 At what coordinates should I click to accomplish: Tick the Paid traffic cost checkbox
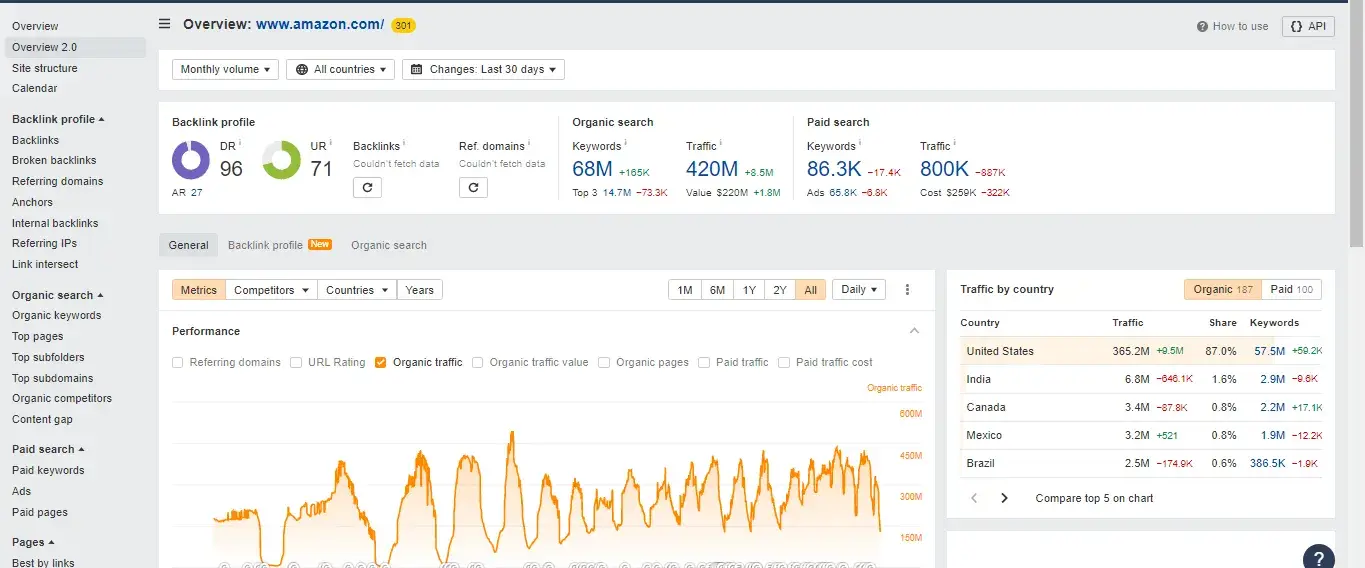784,362
